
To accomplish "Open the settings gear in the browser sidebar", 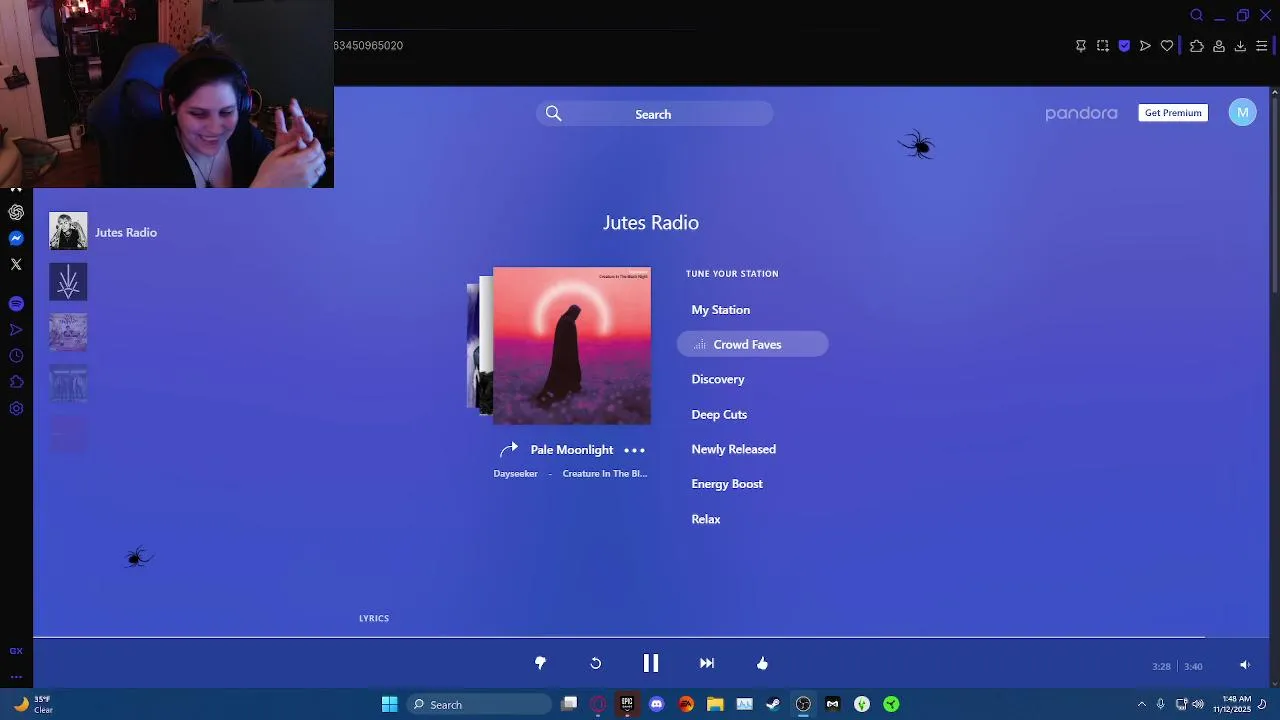I will click(x=16, y=408).
